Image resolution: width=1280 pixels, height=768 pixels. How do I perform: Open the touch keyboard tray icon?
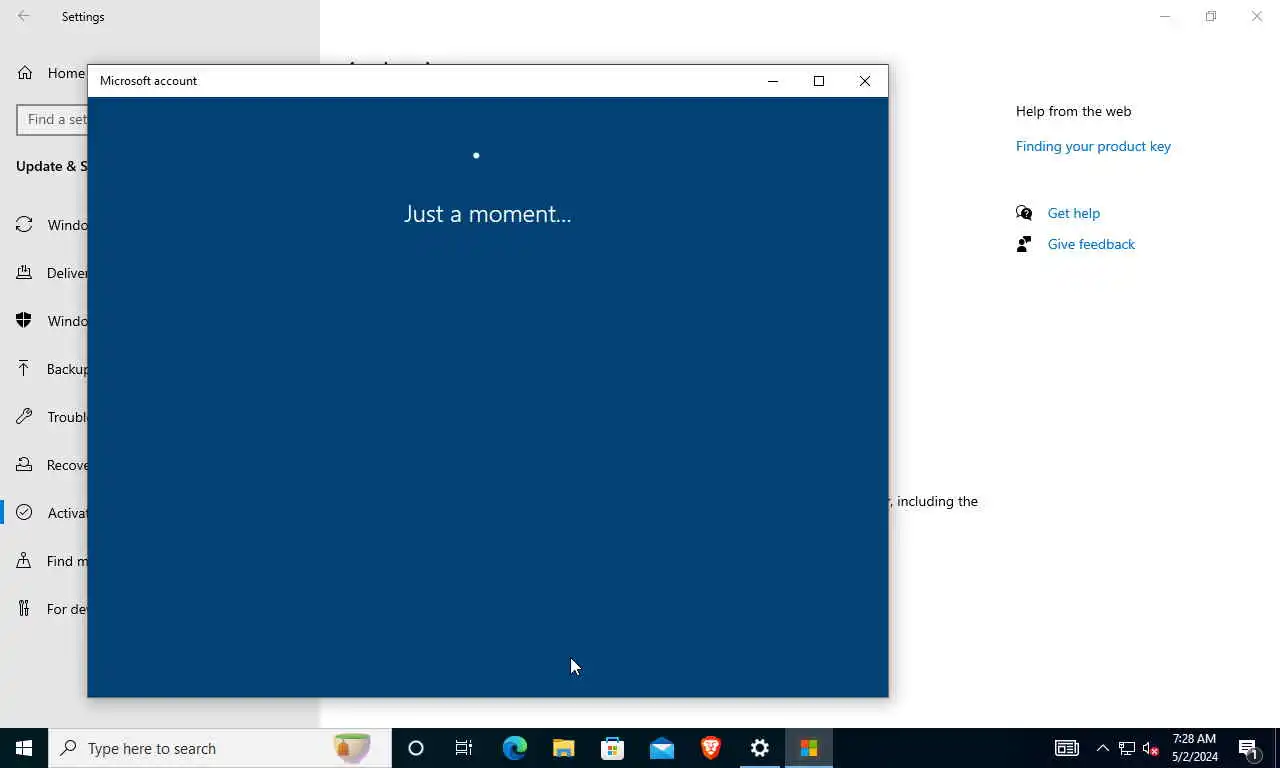point(1067,748)
